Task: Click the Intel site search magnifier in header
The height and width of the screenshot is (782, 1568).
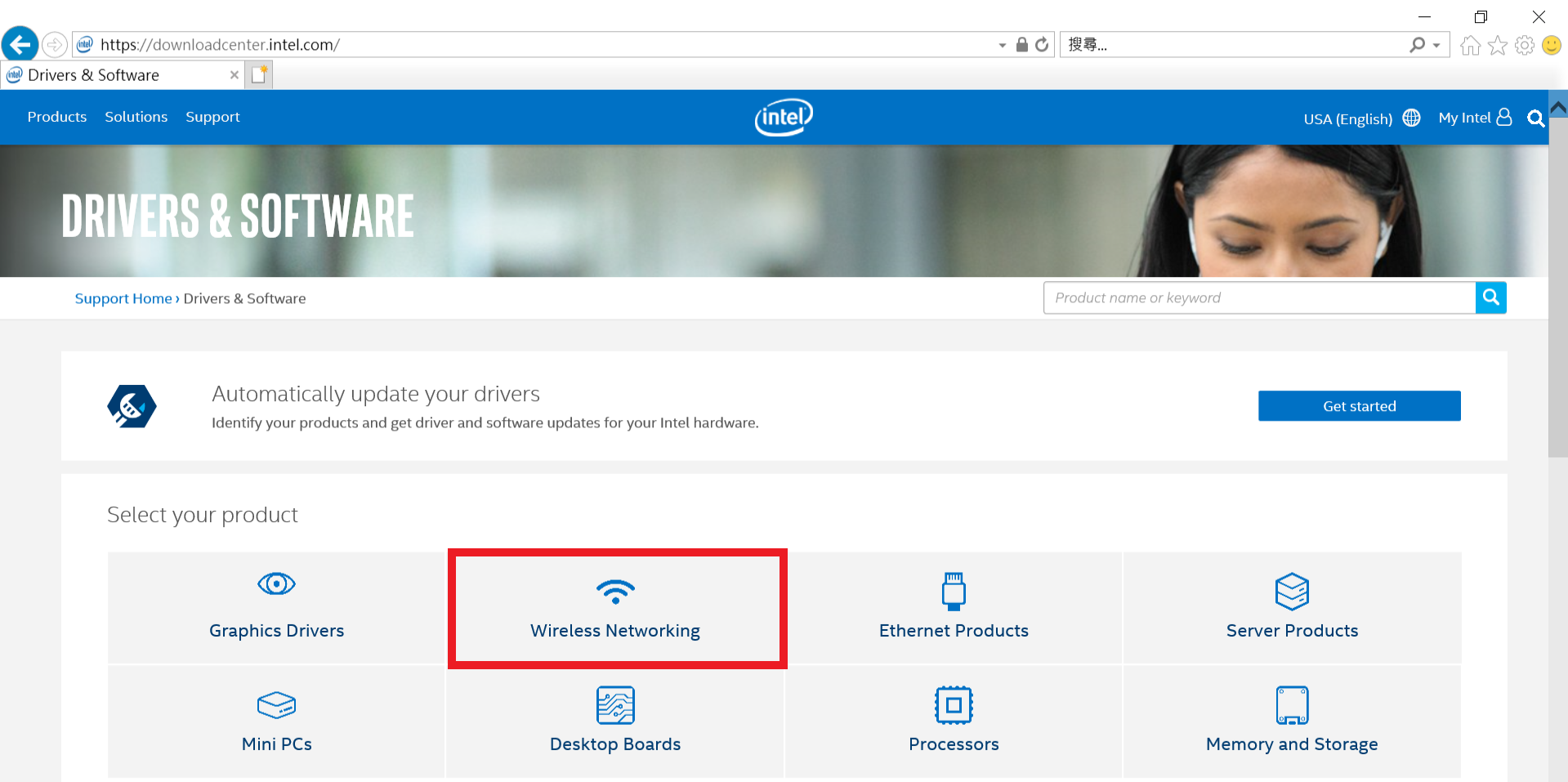Action: point(1535,118)
